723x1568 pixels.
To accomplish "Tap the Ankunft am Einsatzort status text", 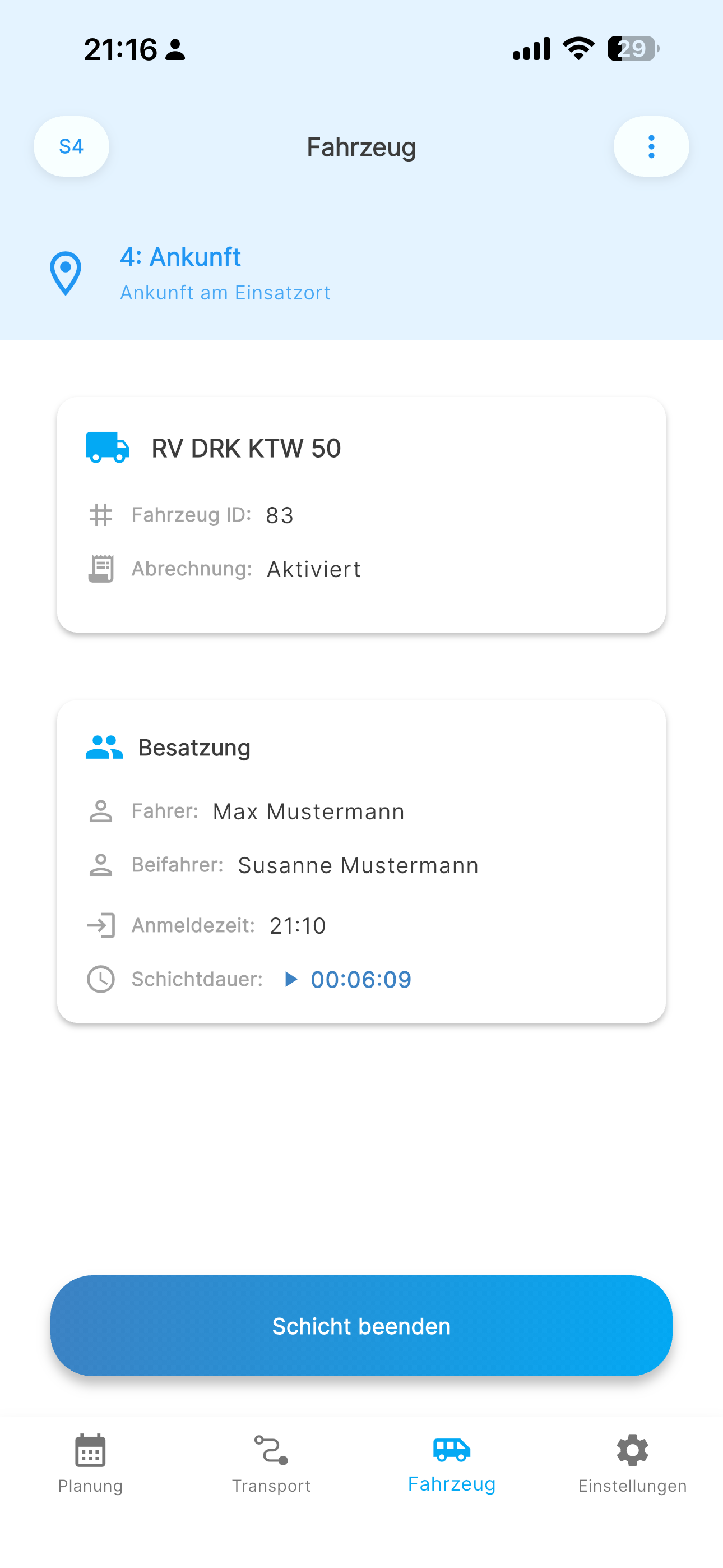I will coord(225,292).
